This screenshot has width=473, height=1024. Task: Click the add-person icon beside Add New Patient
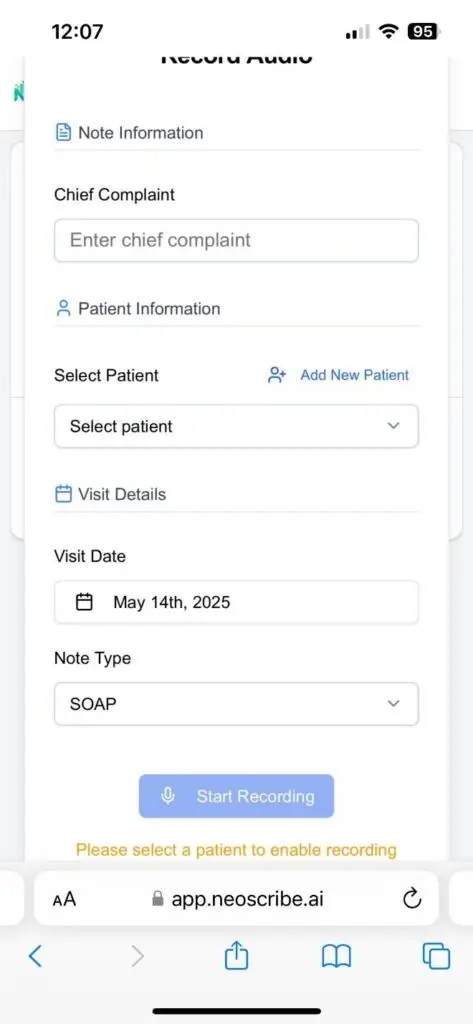click(277, 376)
